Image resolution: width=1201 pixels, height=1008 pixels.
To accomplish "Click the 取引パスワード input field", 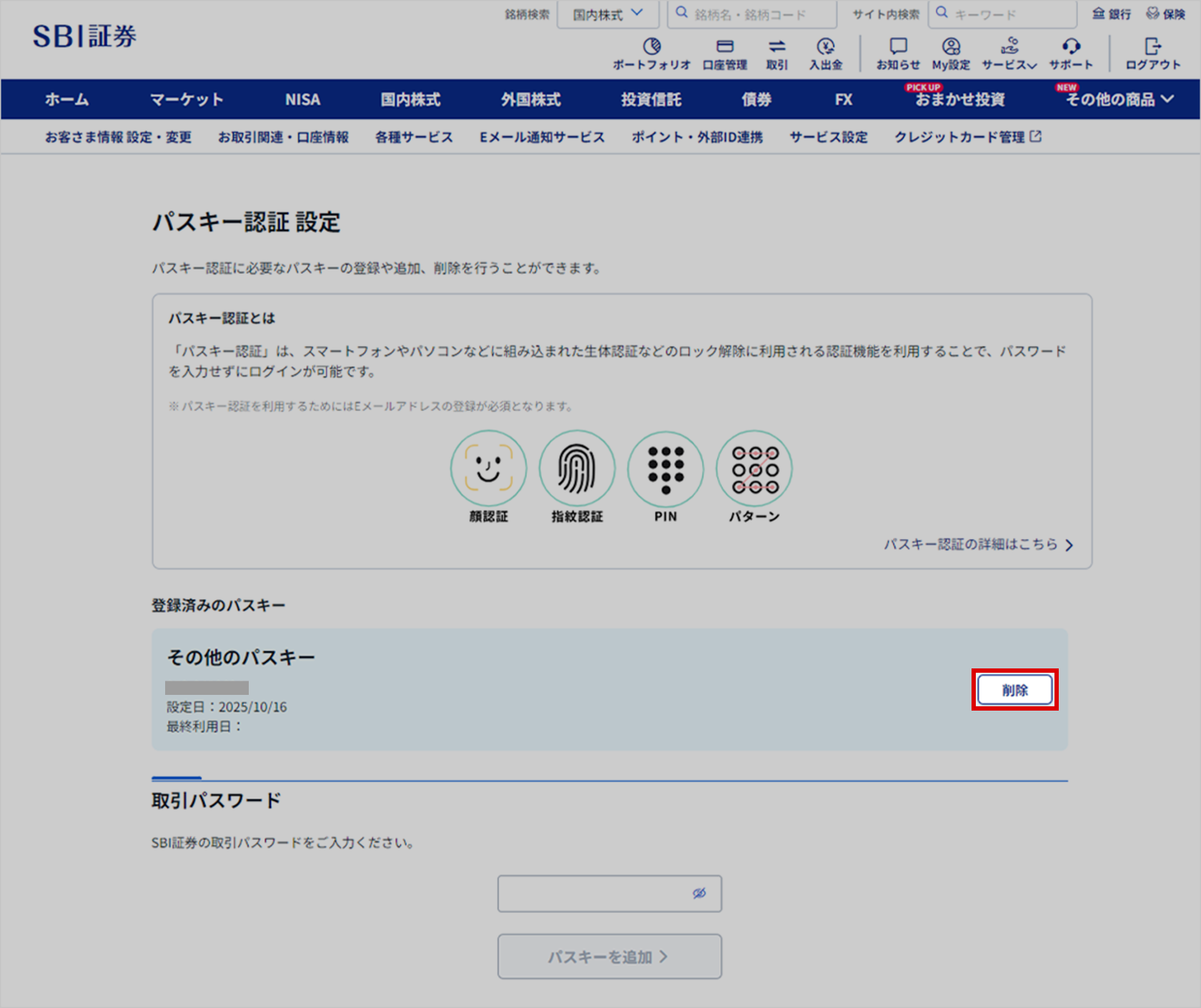I will pyautogui.click(x=593, y=894).
